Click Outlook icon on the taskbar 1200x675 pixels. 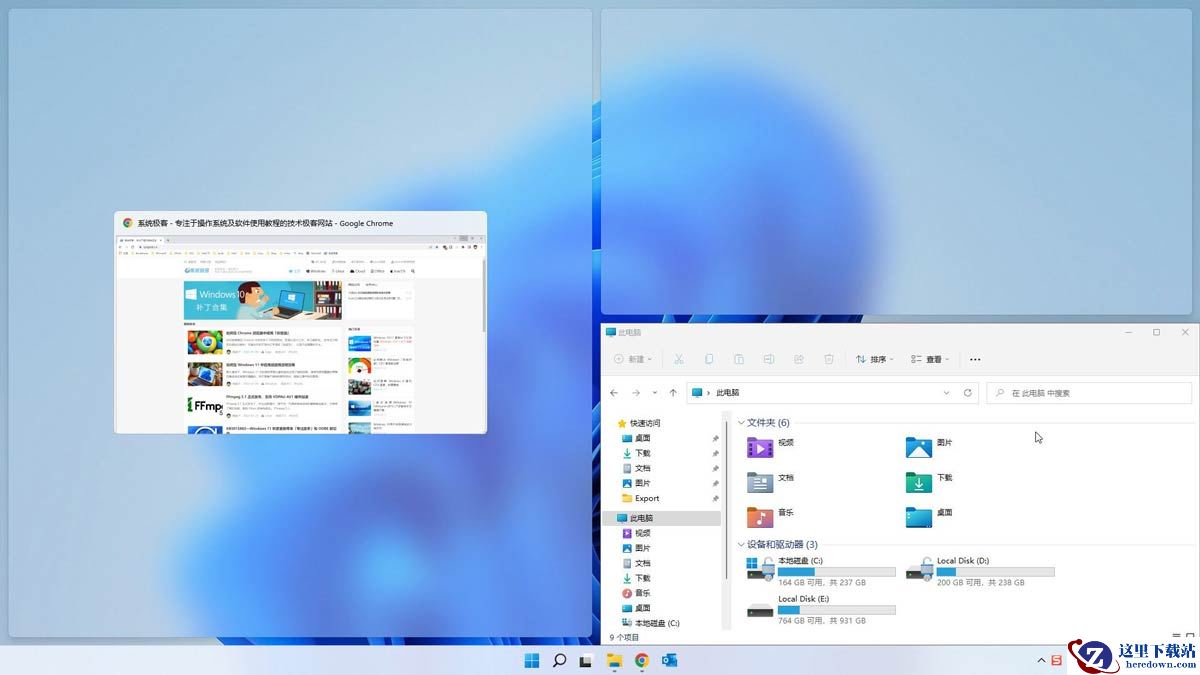(669, 660)
